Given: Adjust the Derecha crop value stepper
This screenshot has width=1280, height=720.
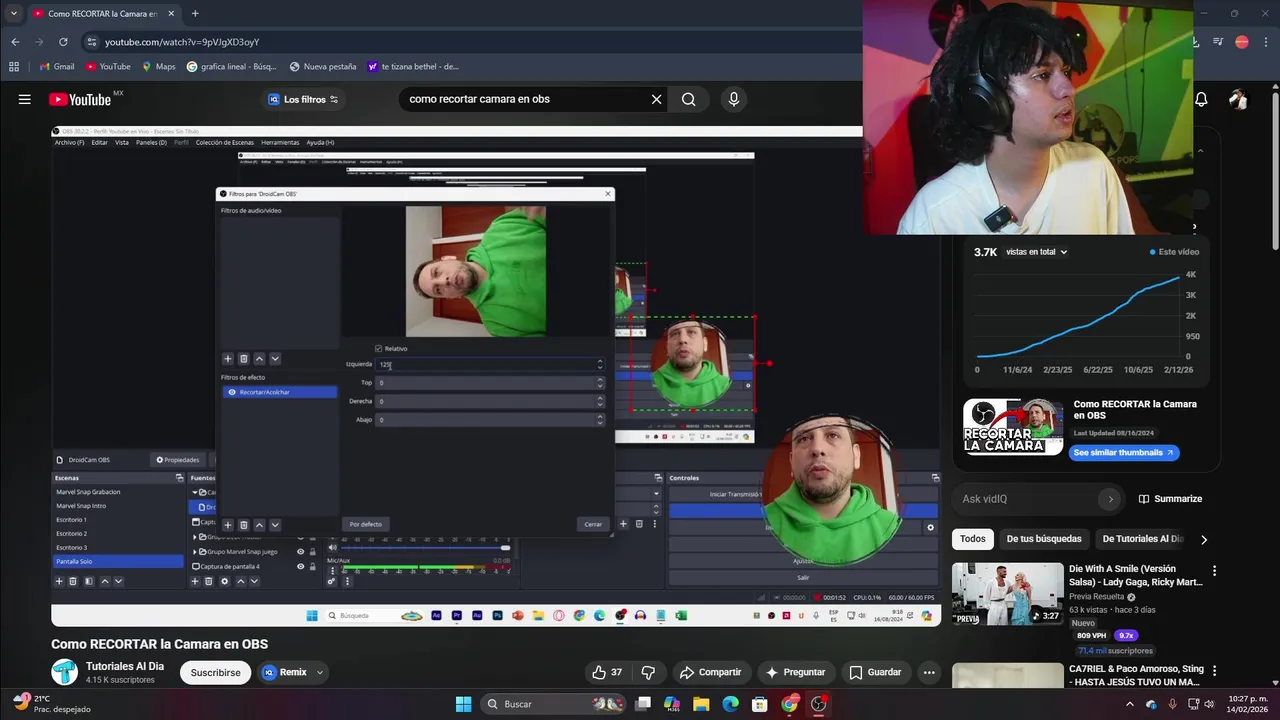Looking at the screenshot, I should [x=600, y=401].
